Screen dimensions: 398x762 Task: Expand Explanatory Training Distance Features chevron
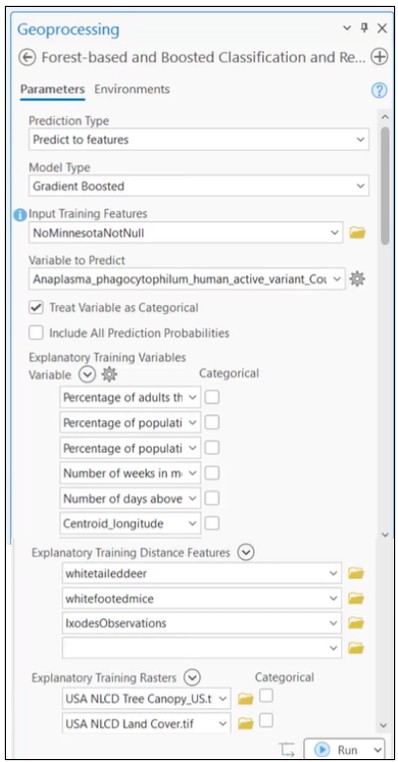pos(246,553)
